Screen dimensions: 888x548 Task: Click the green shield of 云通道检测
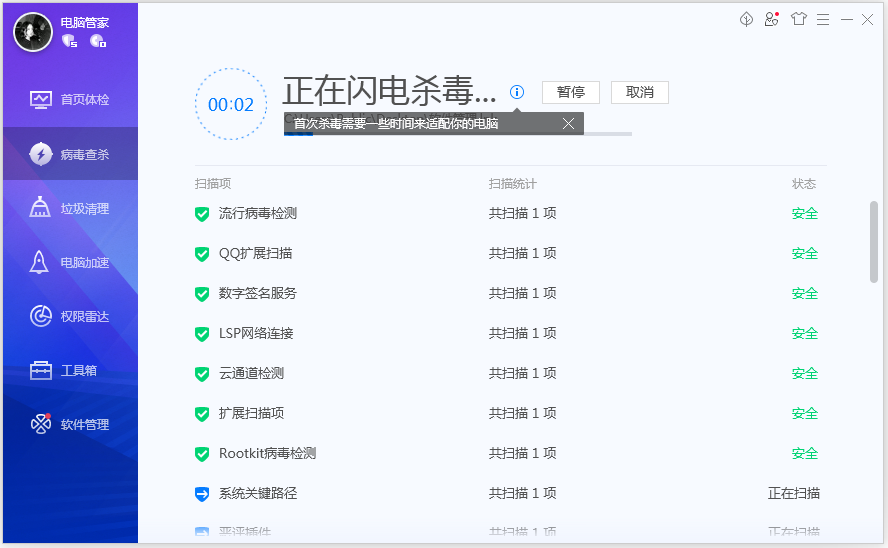202,374
